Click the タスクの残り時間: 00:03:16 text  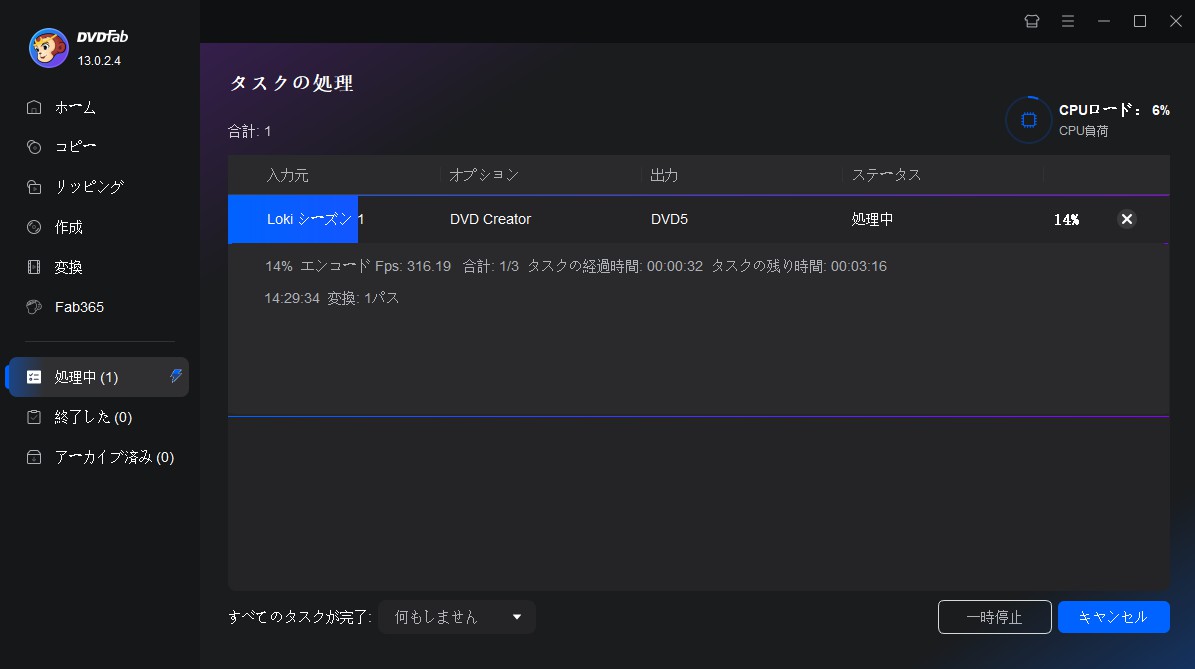[x=799, y=266]
